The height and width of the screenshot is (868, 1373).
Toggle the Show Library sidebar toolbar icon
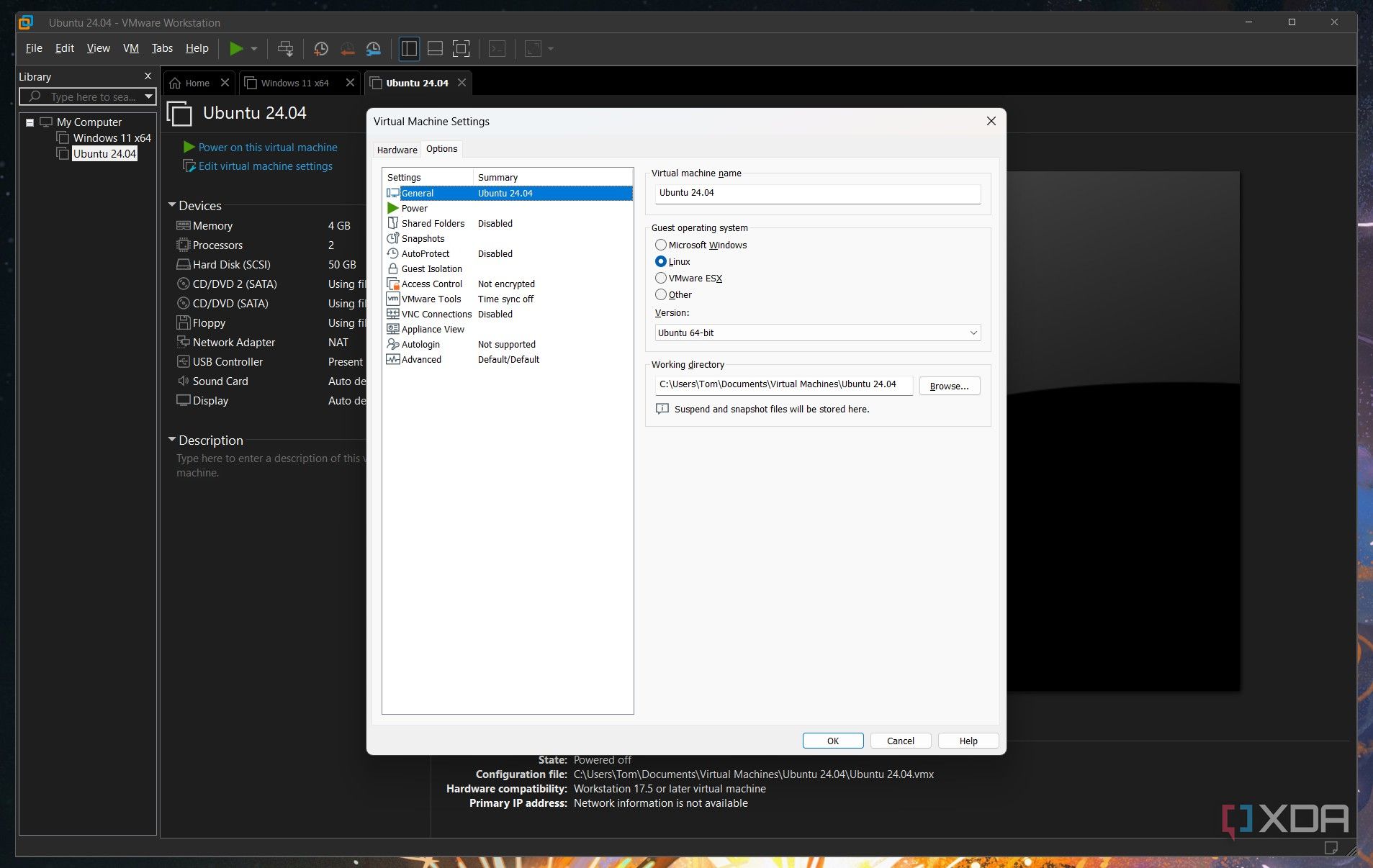click(x=409, y=49)
